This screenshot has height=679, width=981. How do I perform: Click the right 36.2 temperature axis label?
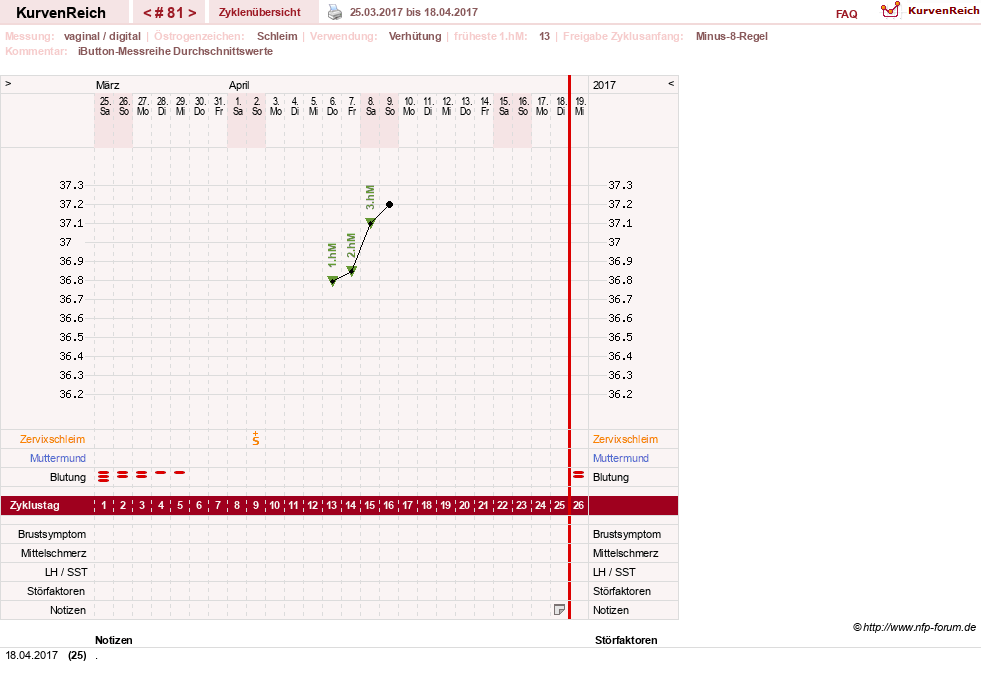620,394
